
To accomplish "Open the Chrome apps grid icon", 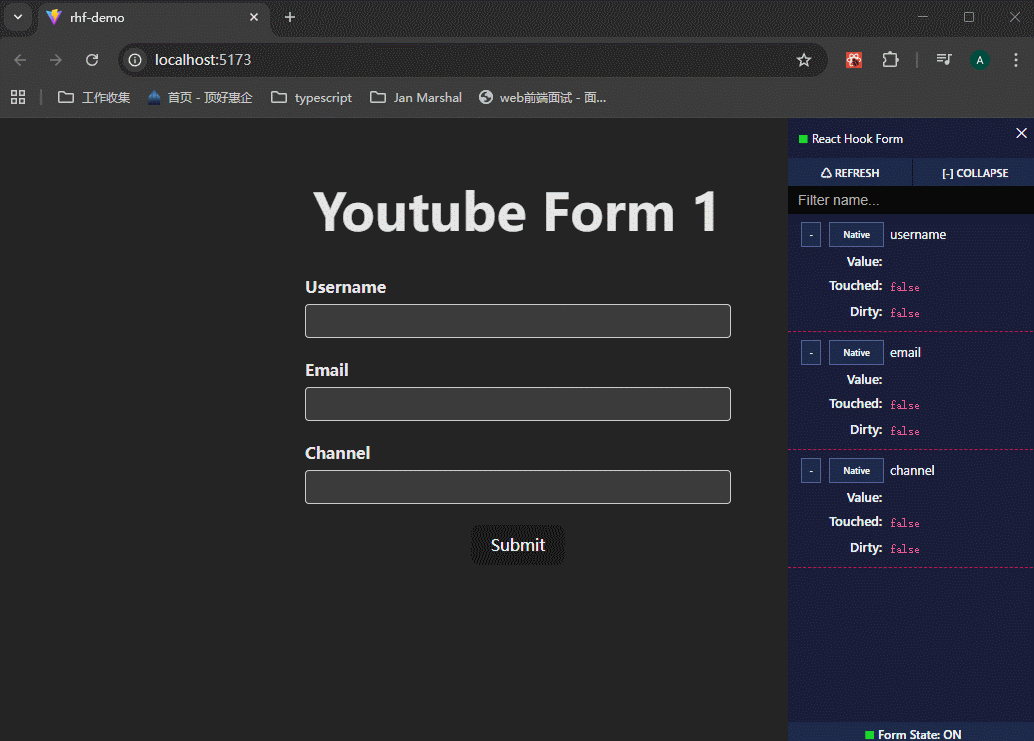I will [18, 97].
